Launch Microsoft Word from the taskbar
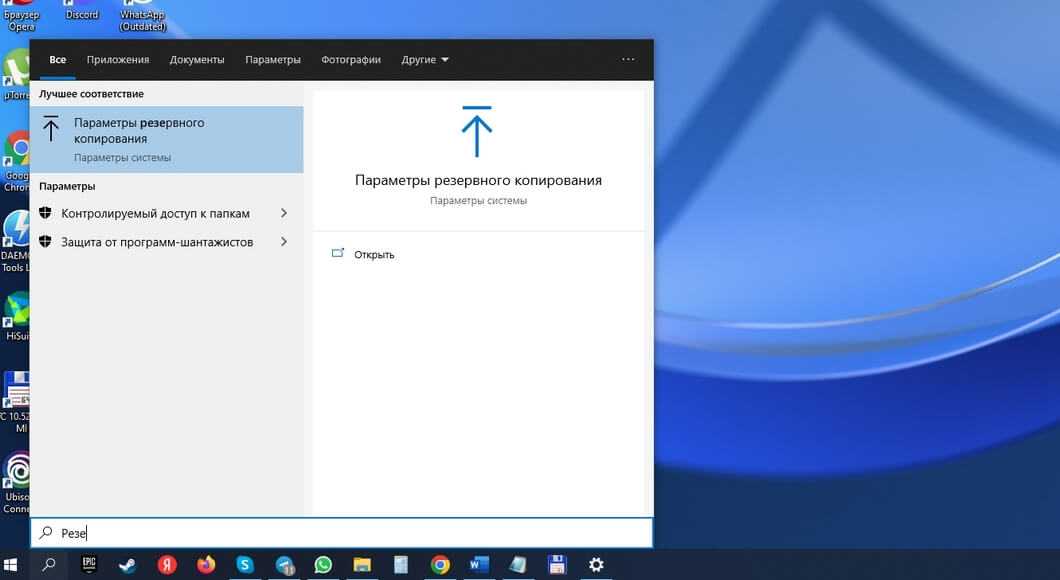 coord(479,565)
